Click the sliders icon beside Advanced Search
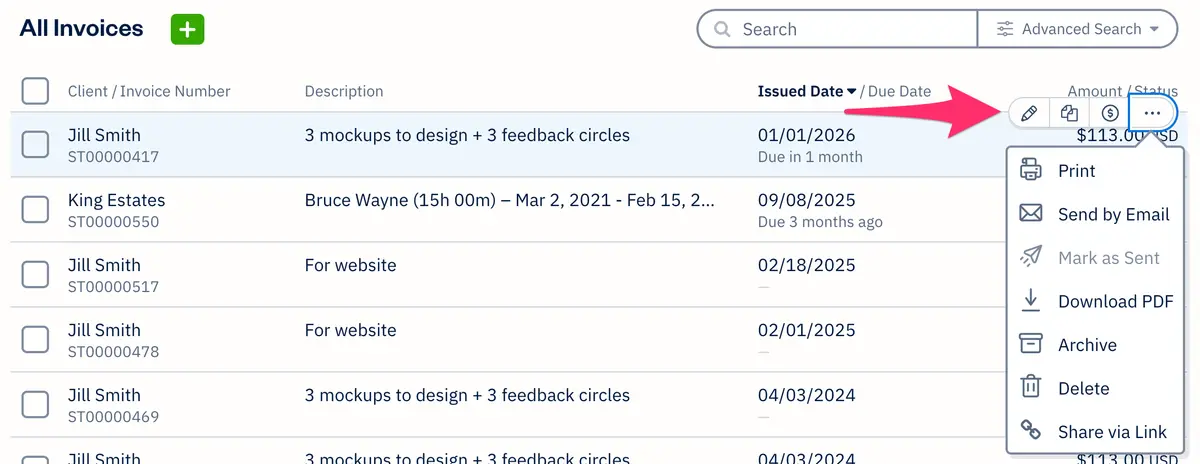 coord(1005,30)
